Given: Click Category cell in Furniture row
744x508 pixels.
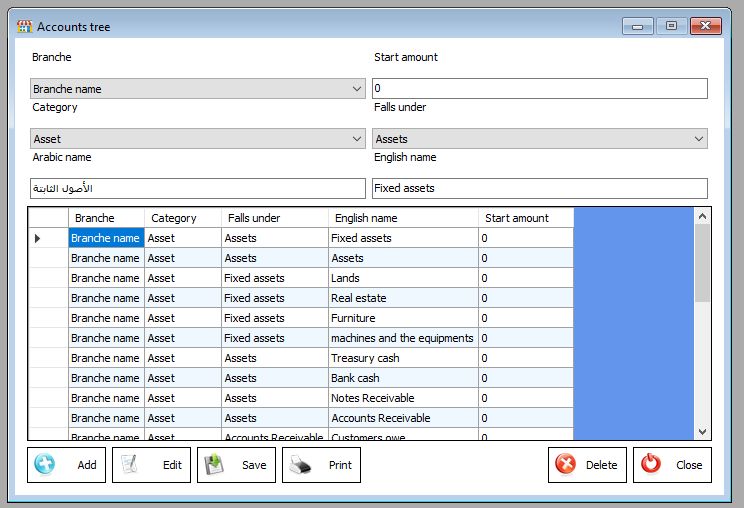Looking at the screenshot, I should pos(183,318).
